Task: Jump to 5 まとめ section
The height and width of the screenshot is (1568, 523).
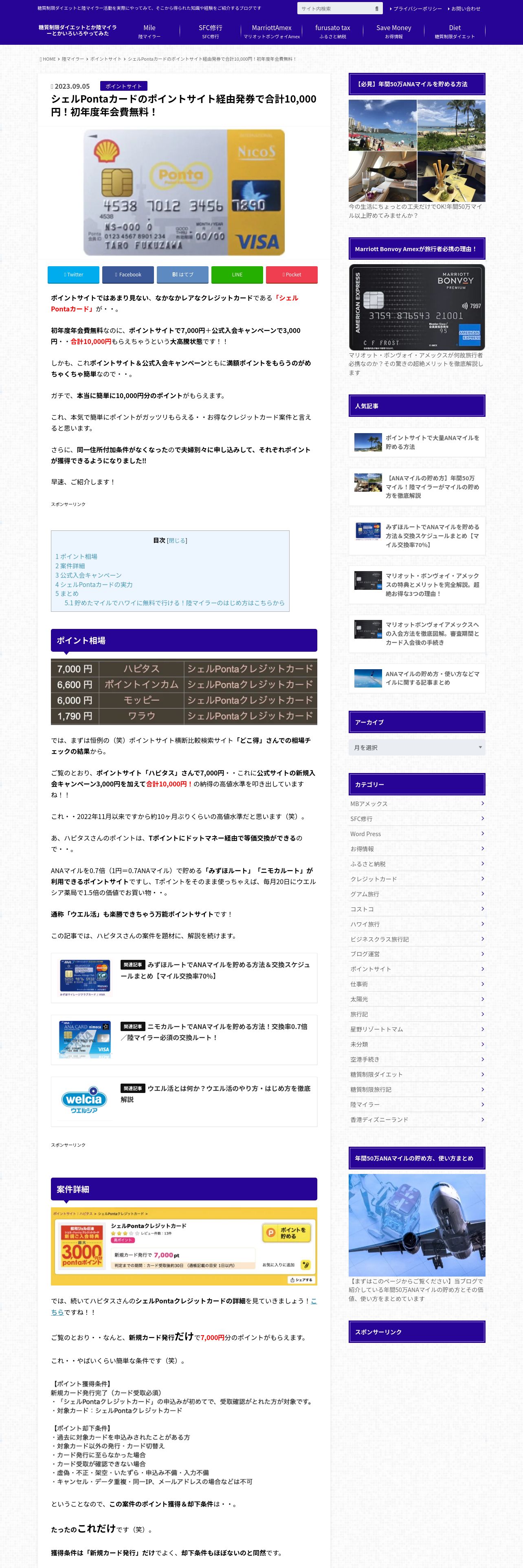Action: (x=67, y=593)
